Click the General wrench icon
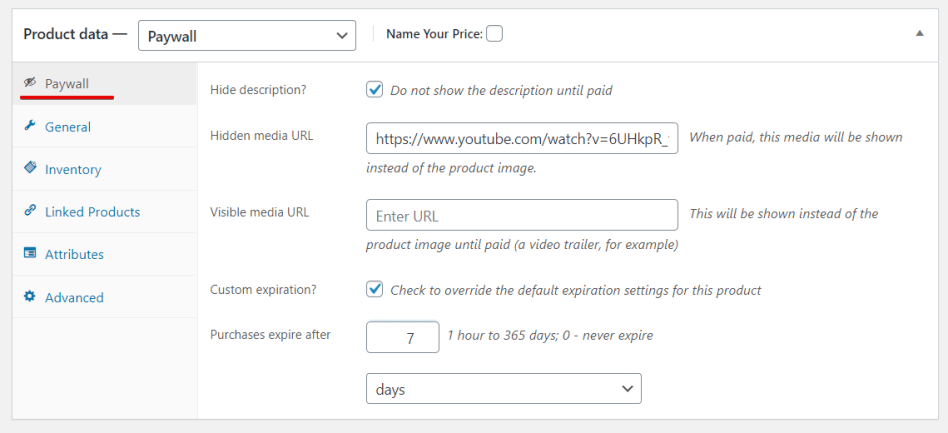948x433 pixels. pyautogui.click(x=30, y=126)
